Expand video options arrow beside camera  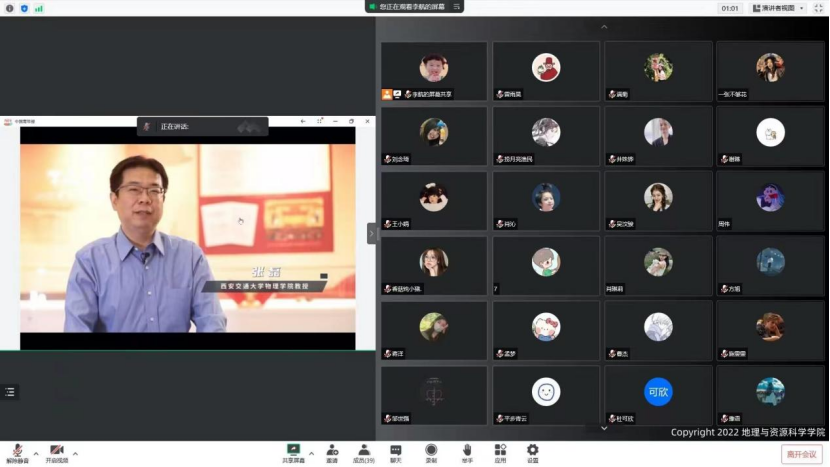pyautogui.click(x=75, y=454)
